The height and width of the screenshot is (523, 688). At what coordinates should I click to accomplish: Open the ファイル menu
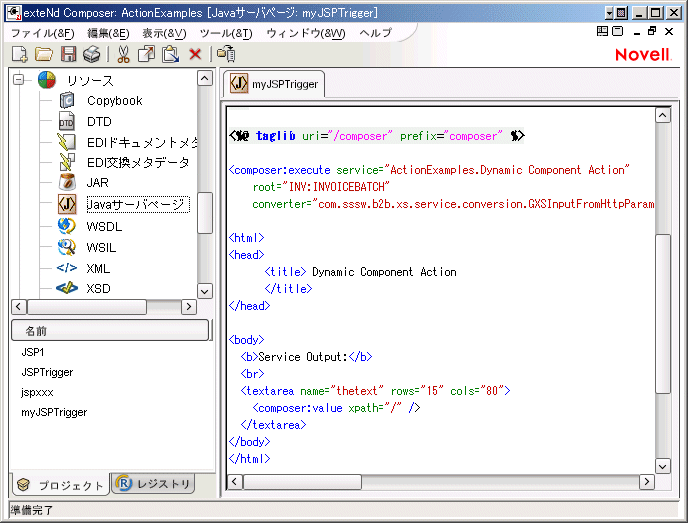[x=42, y=33]
